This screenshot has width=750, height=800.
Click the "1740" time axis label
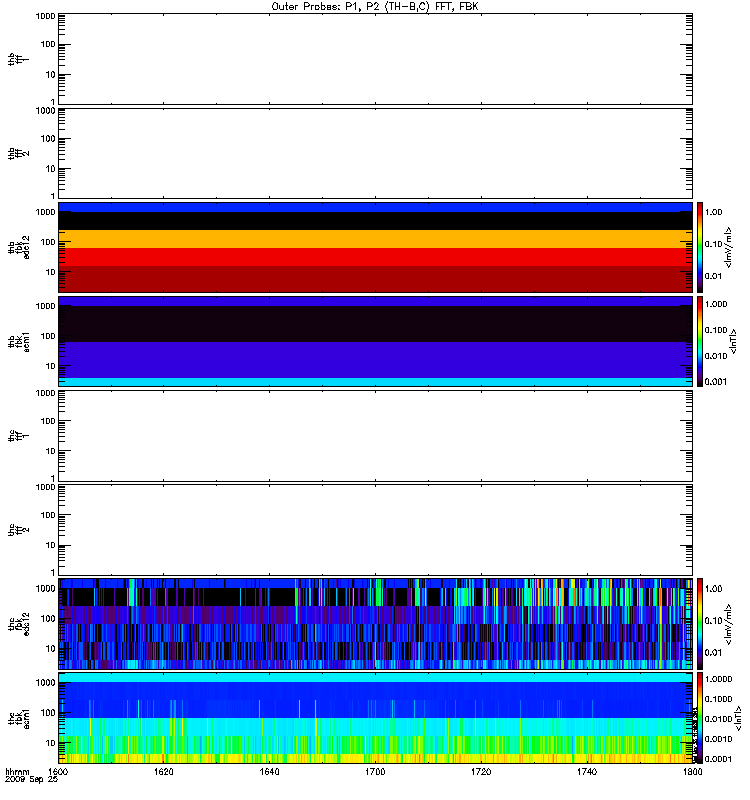pyautogui.click(x=587, y=771)
